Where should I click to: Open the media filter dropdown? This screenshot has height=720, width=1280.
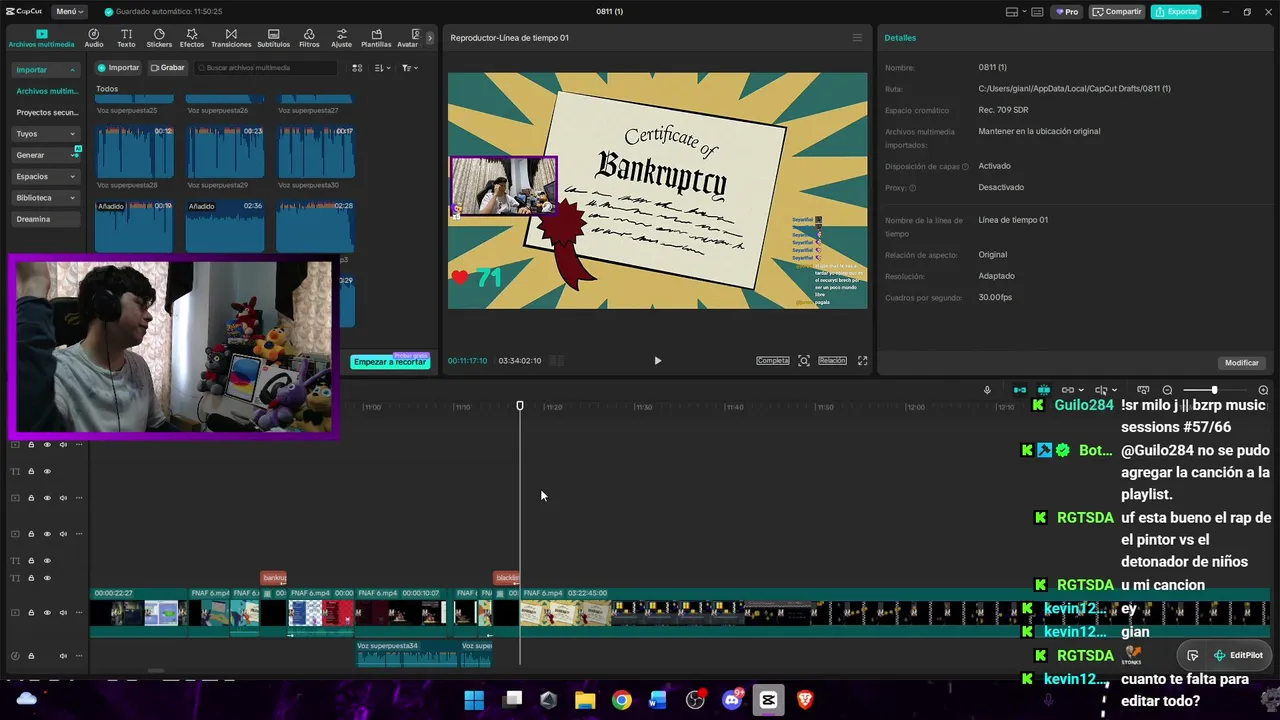coord(410,68)
